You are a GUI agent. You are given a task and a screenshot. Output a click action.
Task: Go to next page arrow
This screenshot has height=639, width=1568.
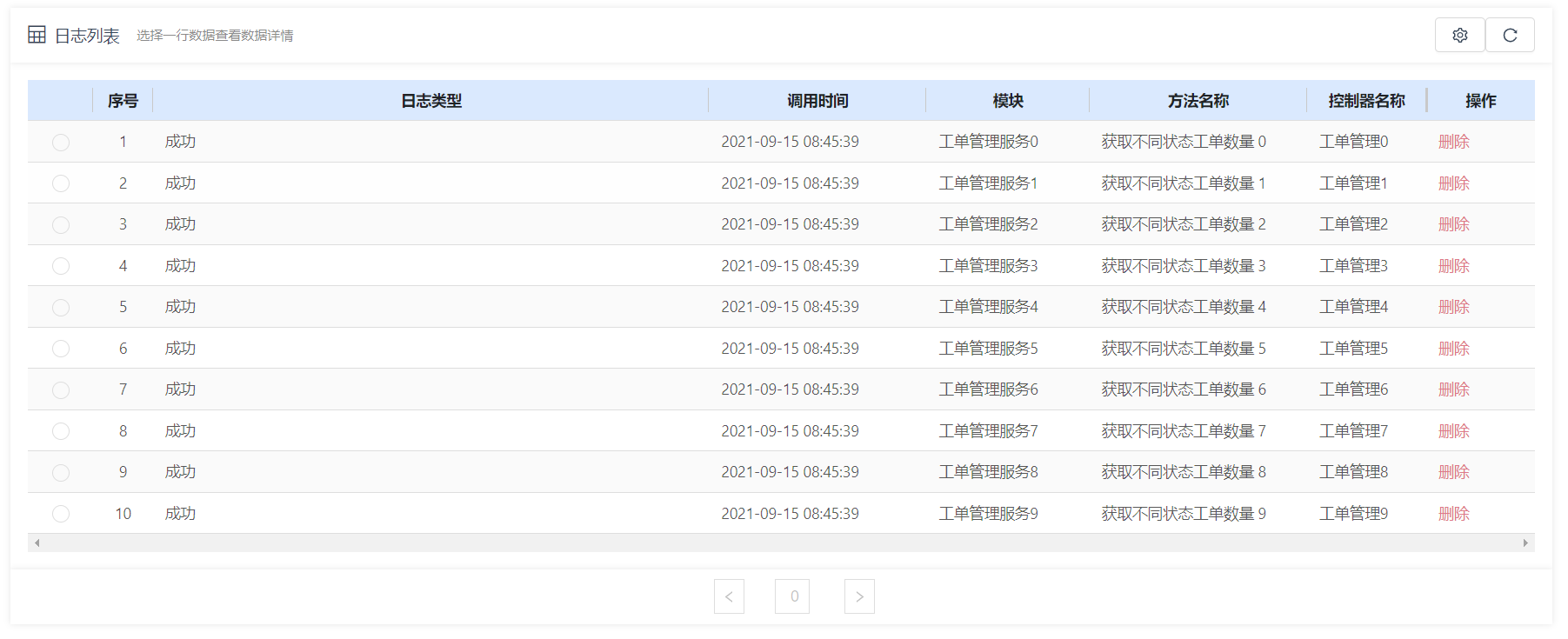[859, 596]
